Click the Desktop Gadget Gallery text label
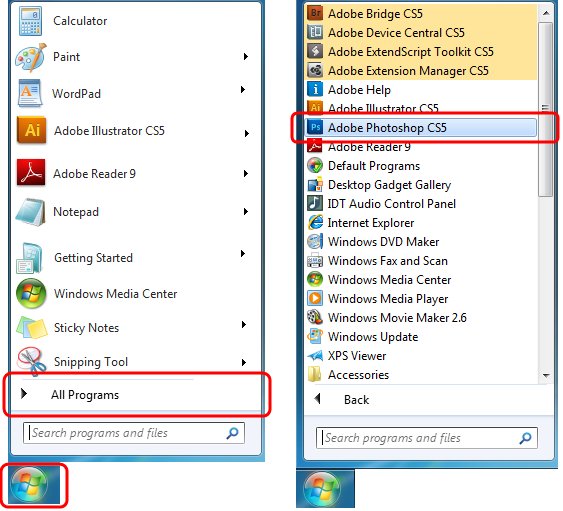 point(390,185)
